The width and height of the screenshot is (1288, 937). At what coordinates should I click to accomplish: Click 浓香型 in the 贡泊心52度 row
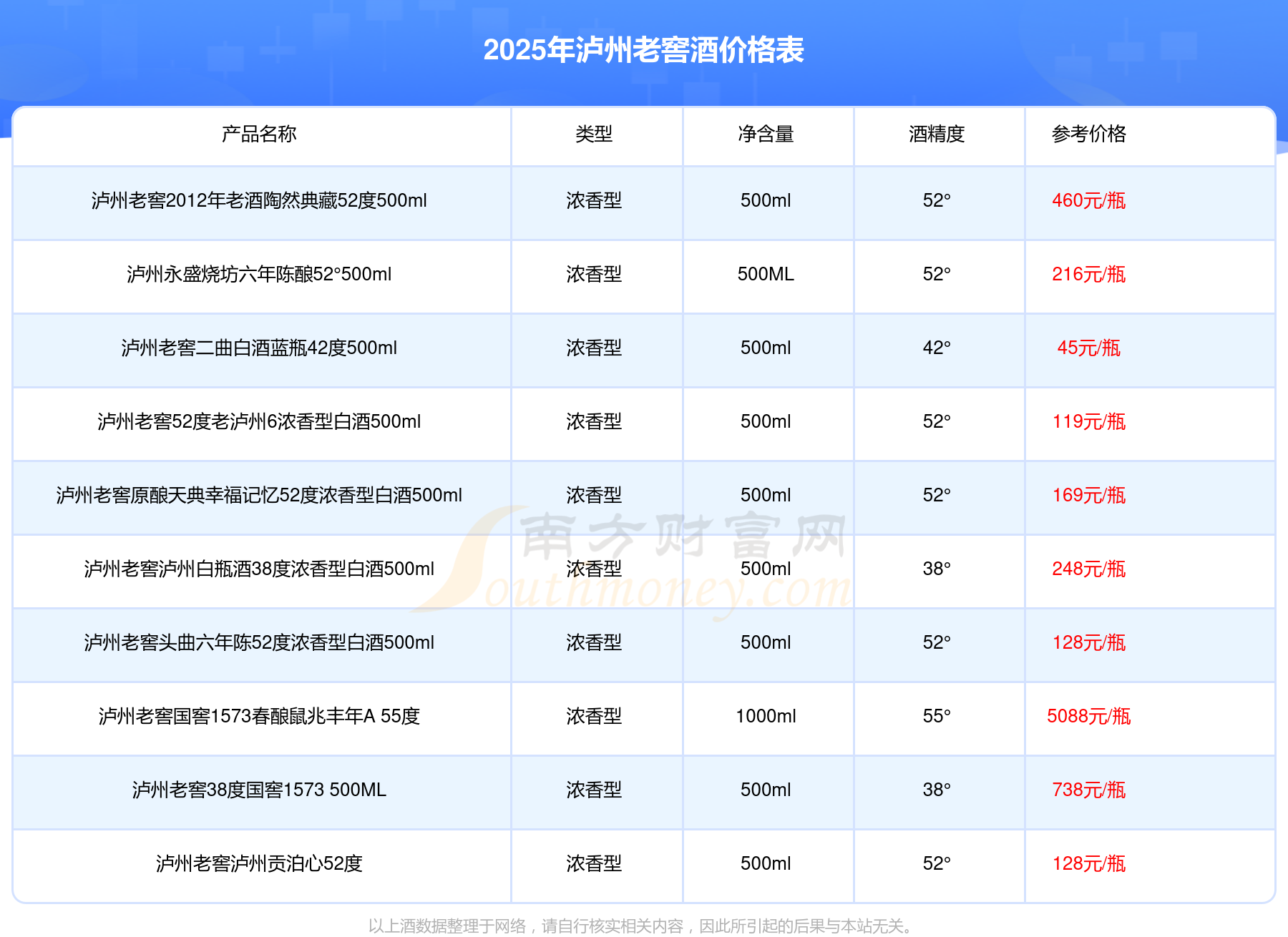pyautogui.click(x=594, y=864)
